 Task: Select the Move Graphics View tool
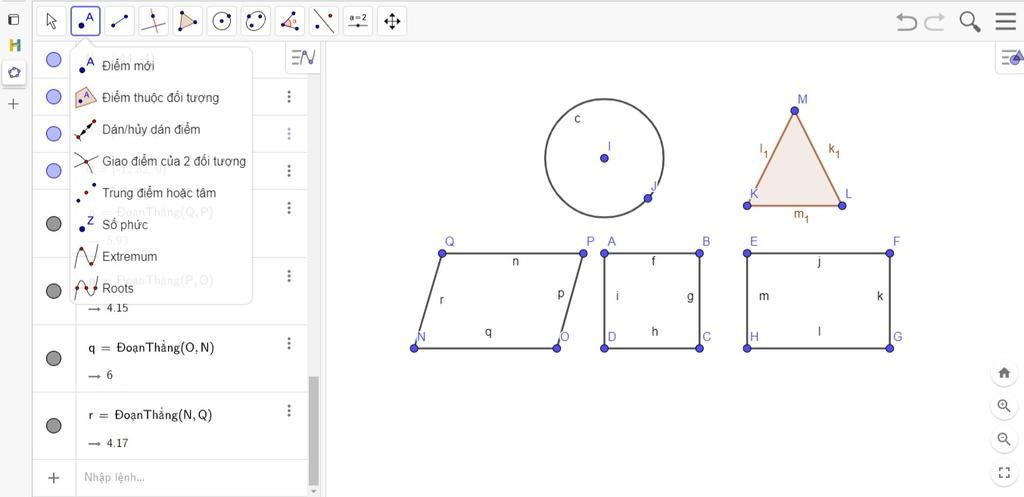pyautogui.click(x=392, y=22)
